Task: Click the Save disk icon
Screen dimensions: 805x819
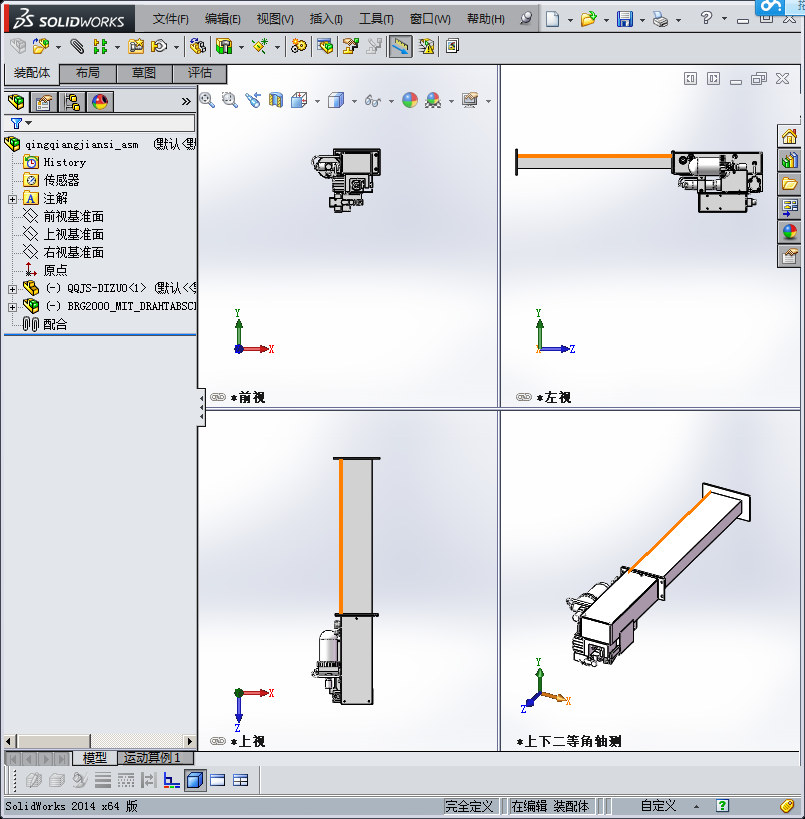Action: pyautogui.click(x=625, y=19)
